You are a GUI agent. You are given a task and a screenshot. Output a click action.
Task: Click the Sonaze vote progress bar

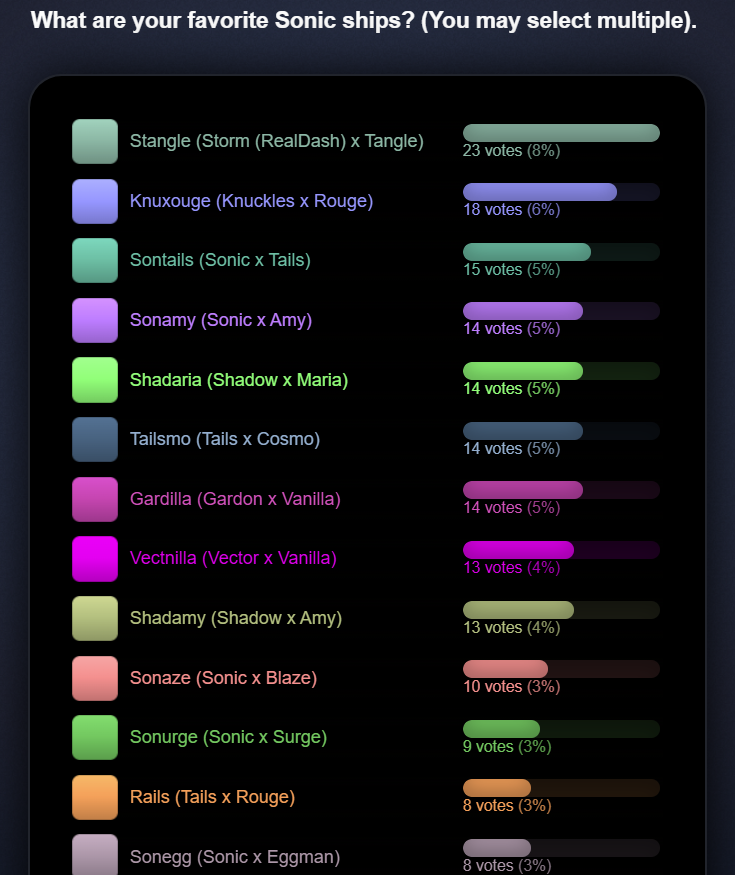pyautogui.click(x=561, y=669)
